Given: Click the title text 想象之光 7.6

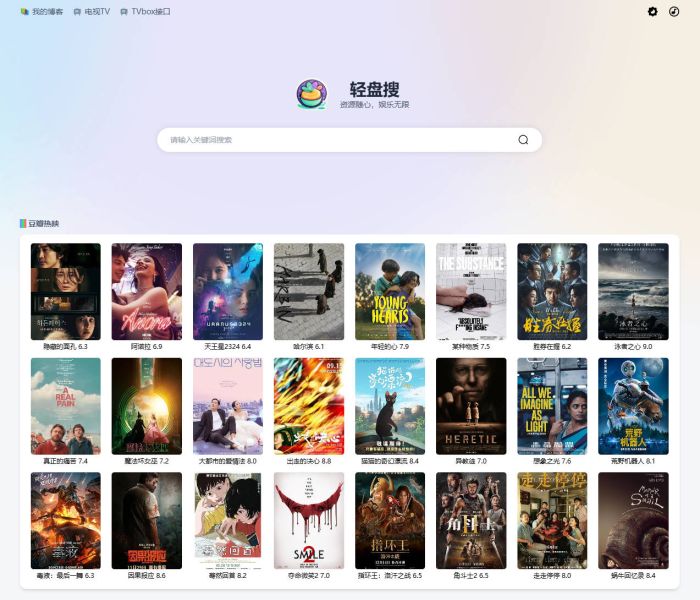Looking at the screenshot, I should tap(552, 461).
